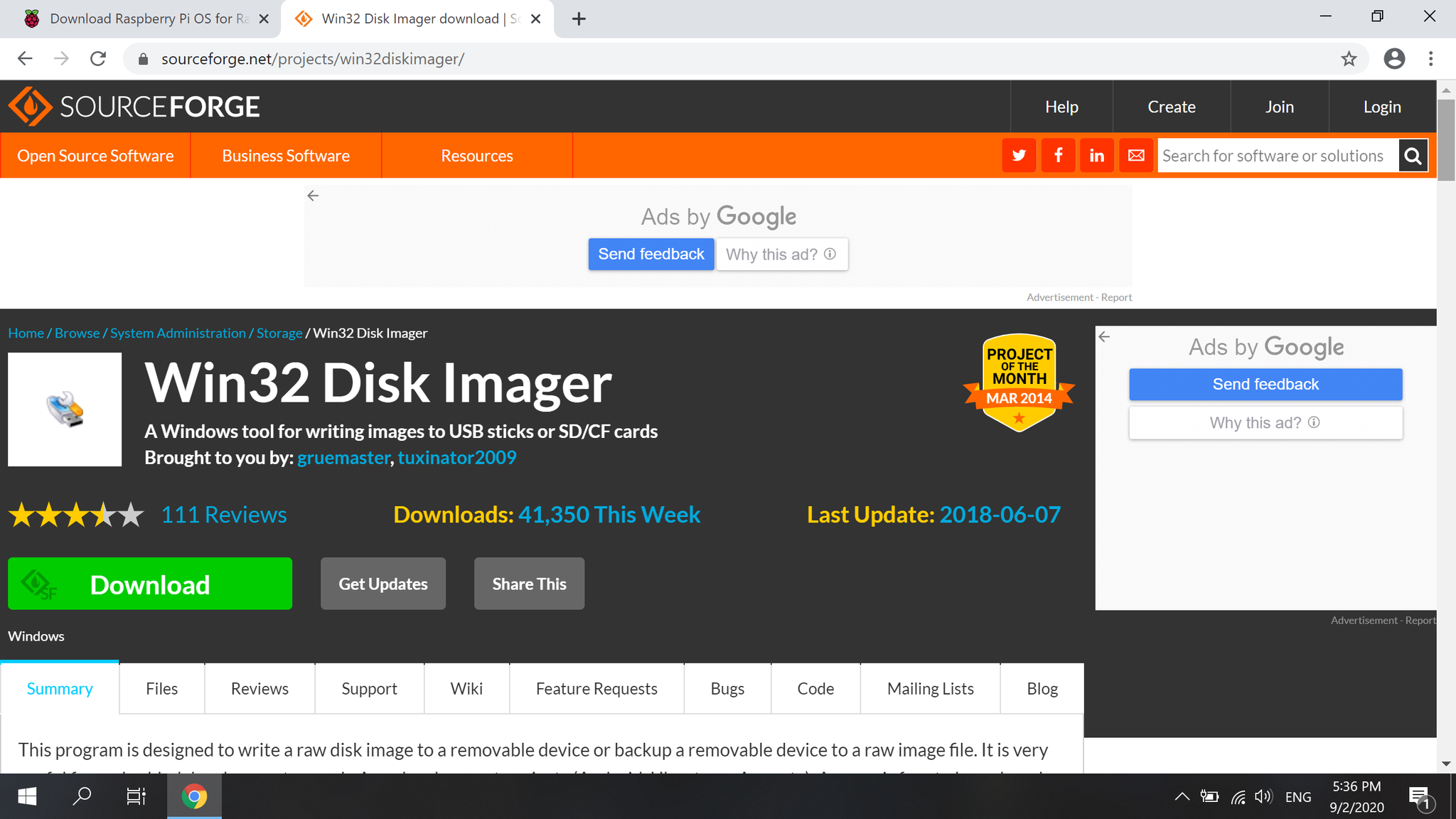Open a new browser tab
The width and height of the screenshot is (1456, 819).
pos(579,19)
